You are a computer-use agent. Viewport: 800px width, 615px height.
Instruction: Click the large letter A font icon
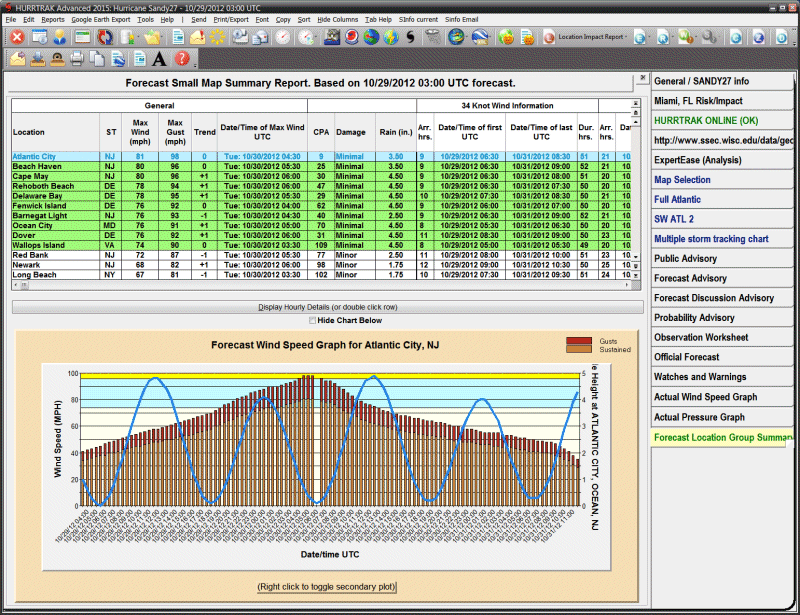160,59
